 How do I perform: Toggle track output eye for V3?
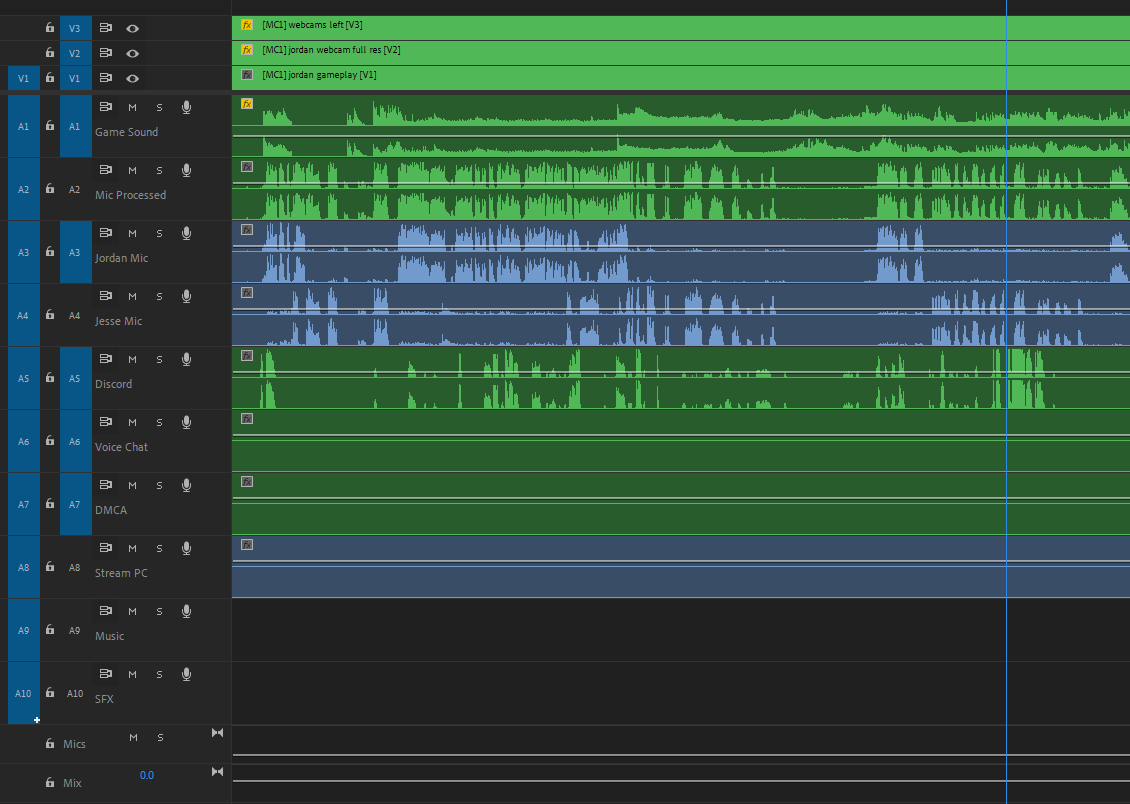[x=132, y=28]
